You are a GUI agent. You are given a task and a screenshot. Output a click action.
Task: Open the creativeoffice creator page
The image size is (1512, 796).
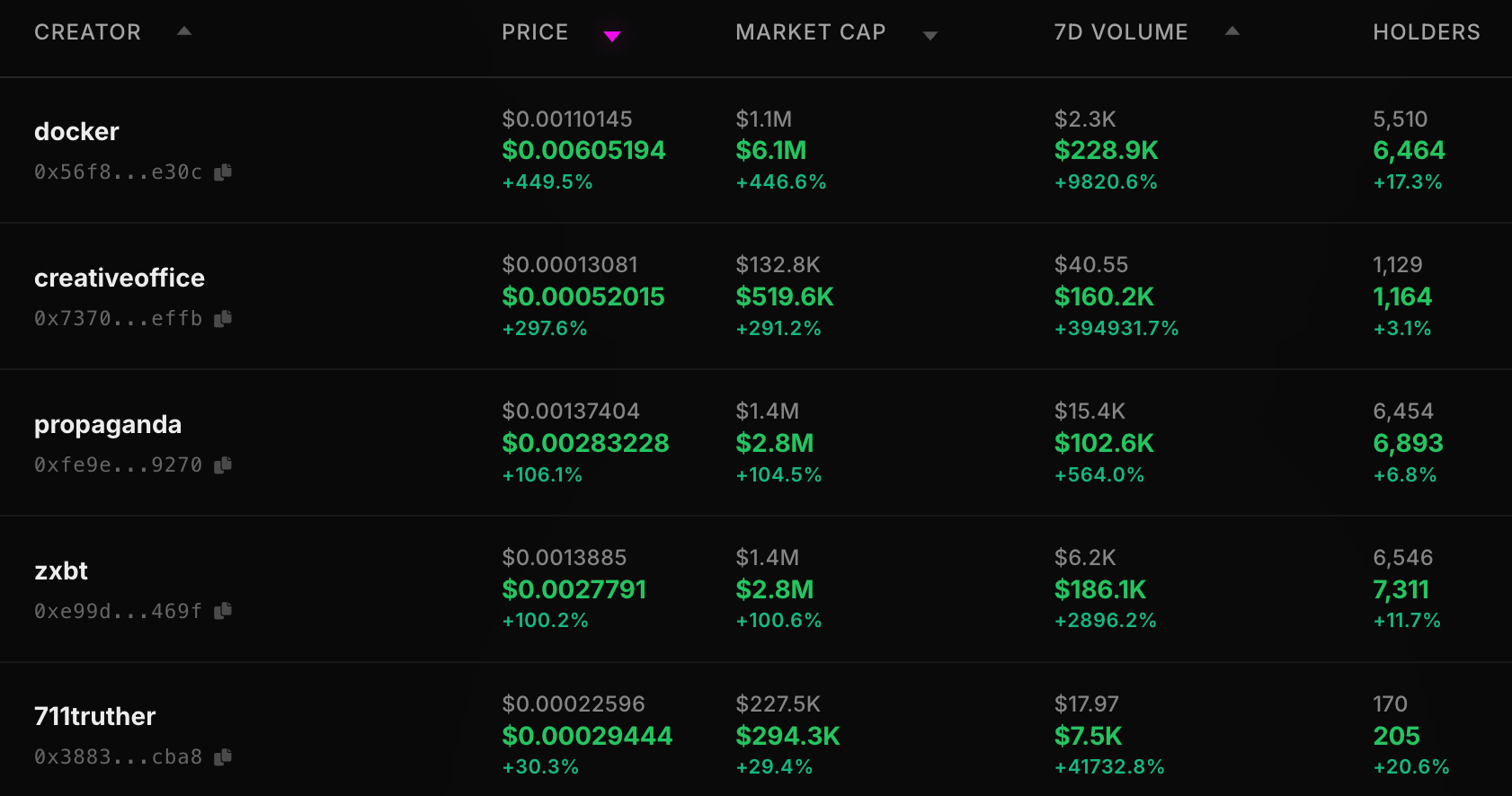click(x=120, y=279)
